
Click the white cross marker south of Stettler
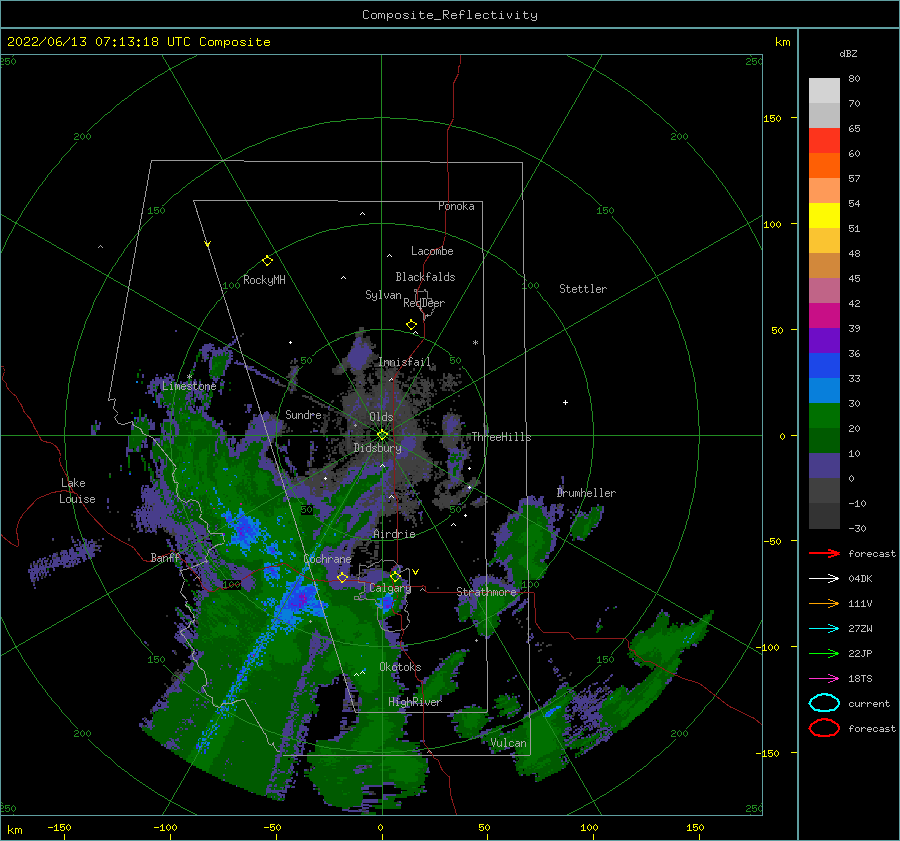pyautogui.click(x=565, y=402)
